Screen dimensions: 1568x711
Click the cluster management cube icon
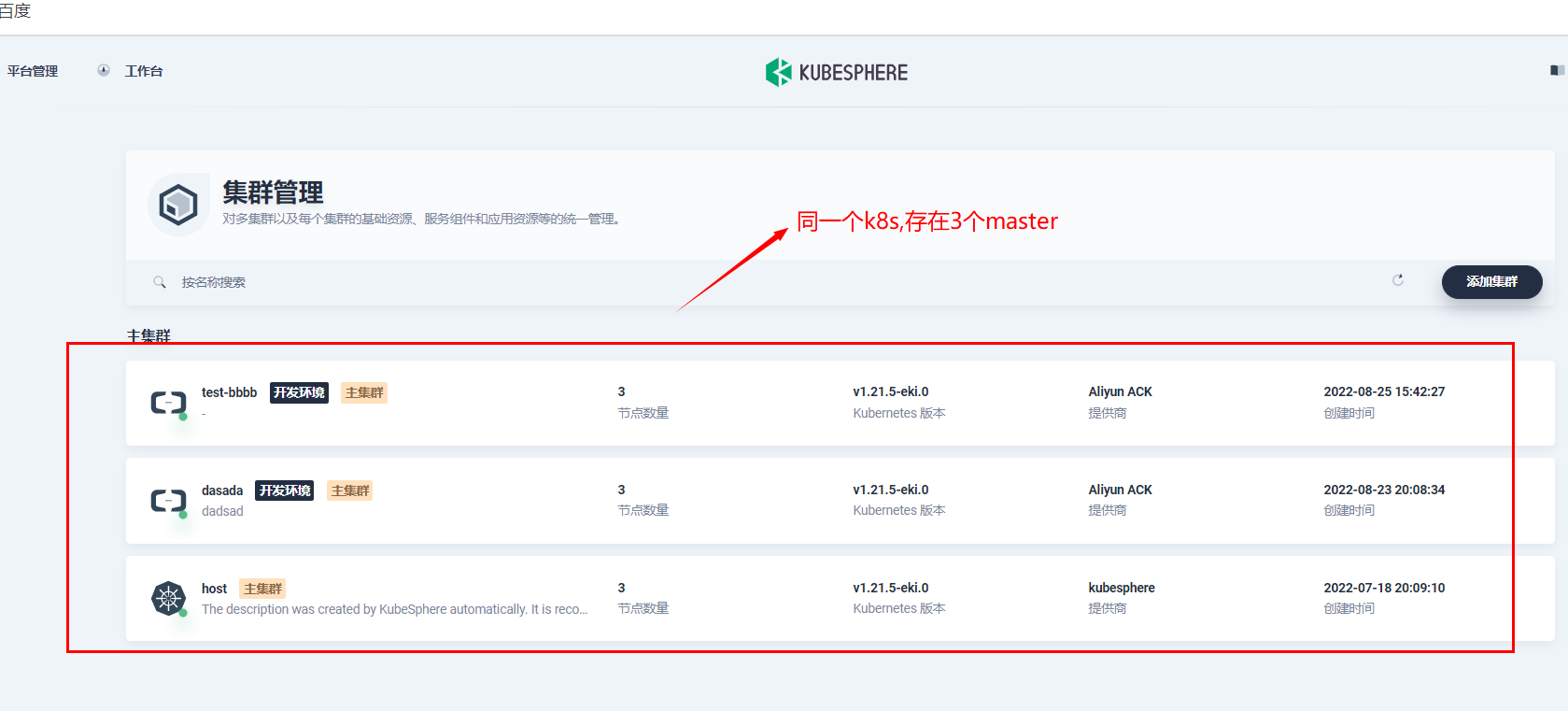[177, 204]
